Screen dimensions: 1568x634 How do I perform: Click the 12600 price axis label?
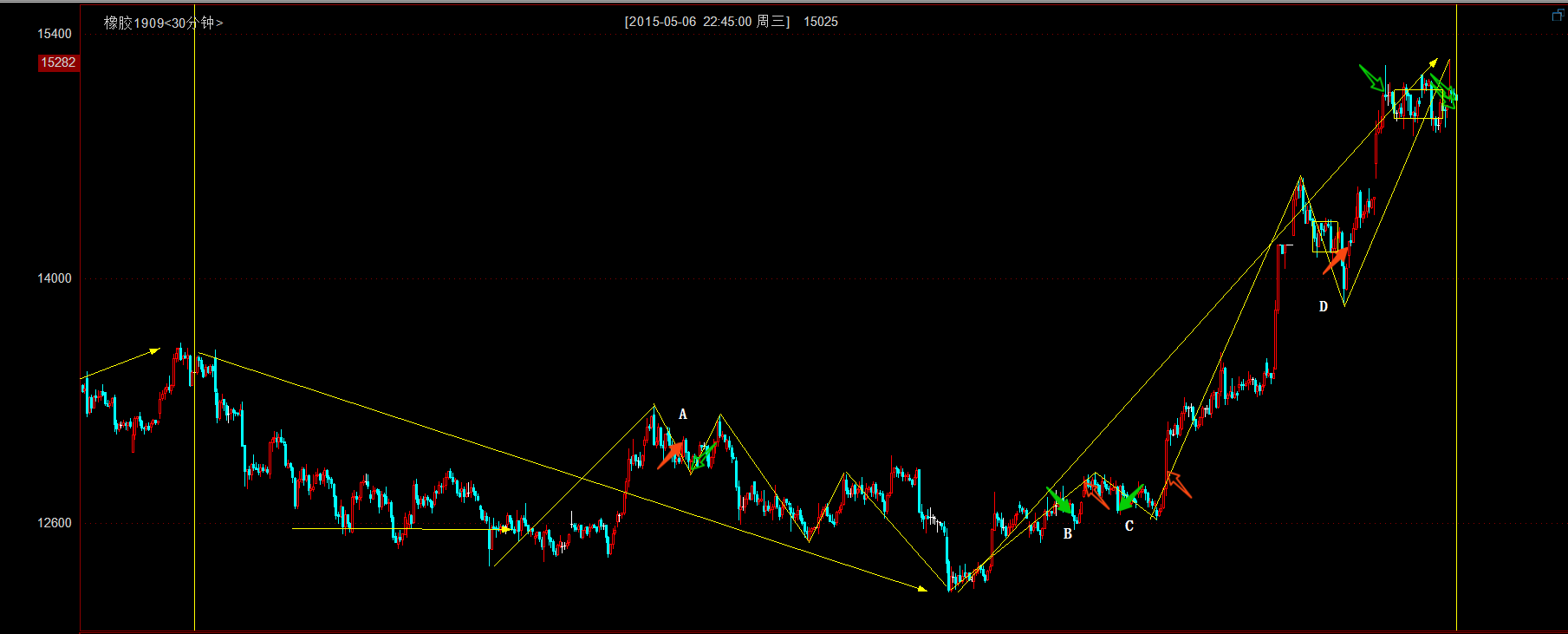coord(55,523)
